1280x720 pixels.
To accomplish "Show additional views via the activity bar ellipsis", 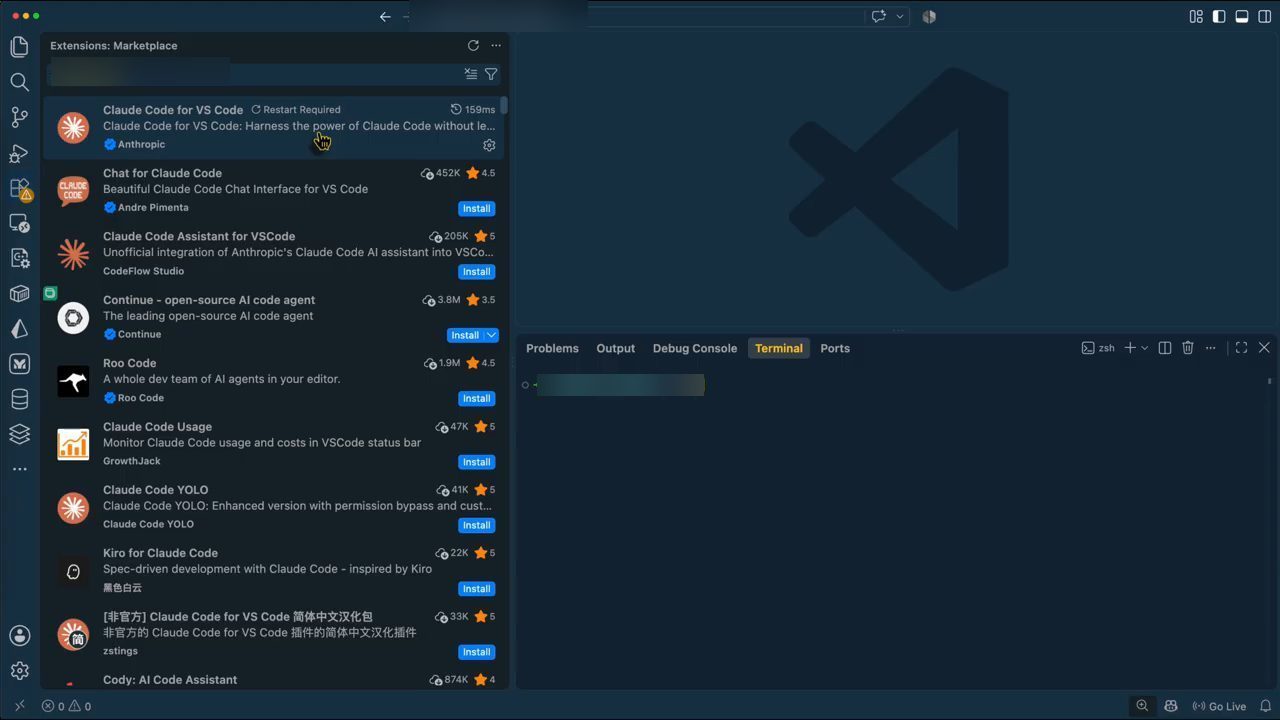I will 19,469.
